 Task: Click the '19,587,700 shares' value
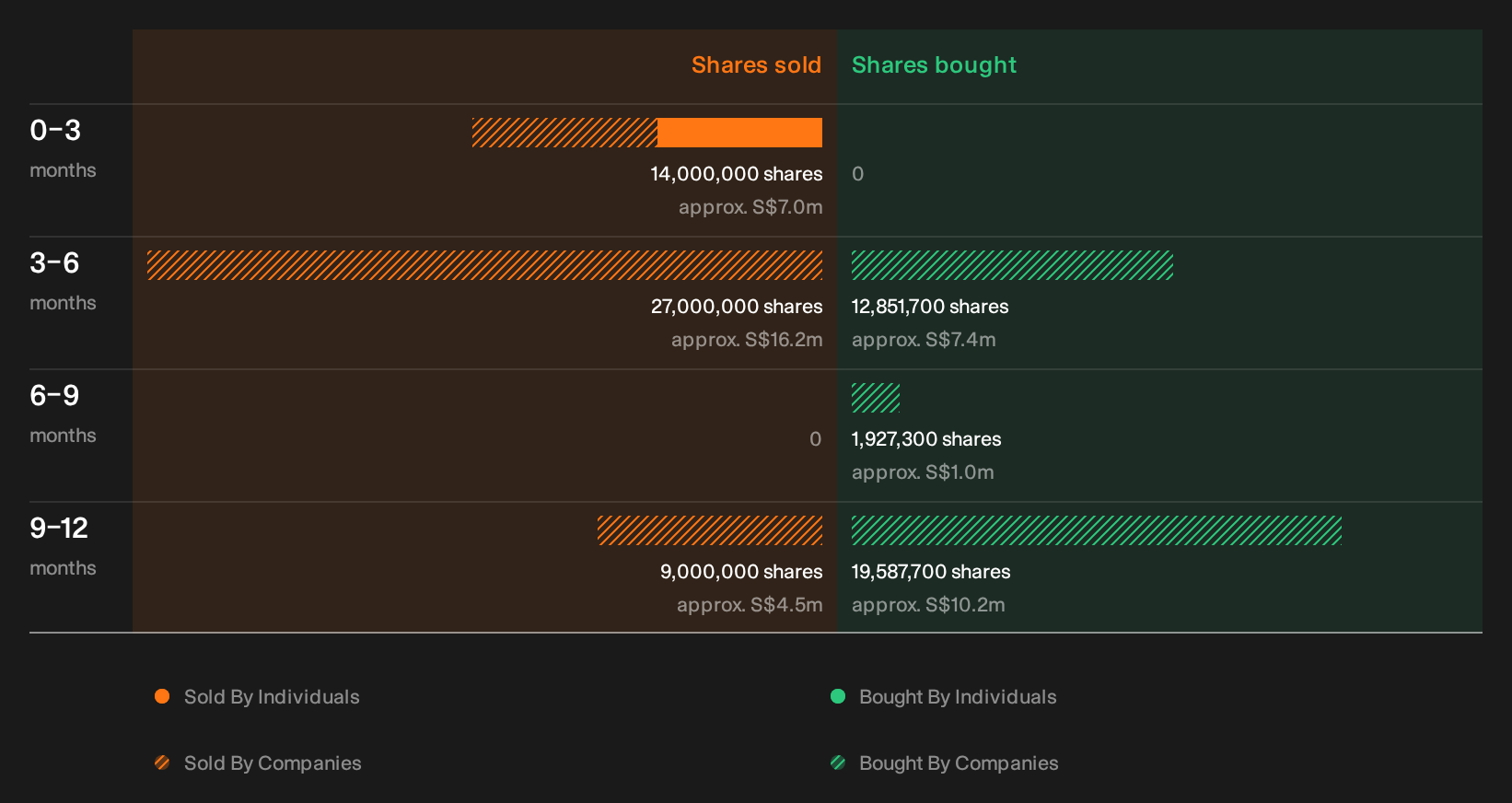(931, 572)
